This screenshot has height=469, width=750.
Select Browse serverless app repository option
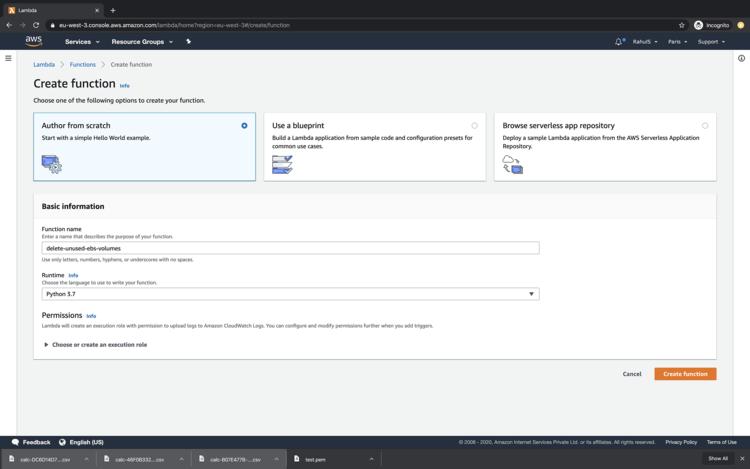click(705, 126)
